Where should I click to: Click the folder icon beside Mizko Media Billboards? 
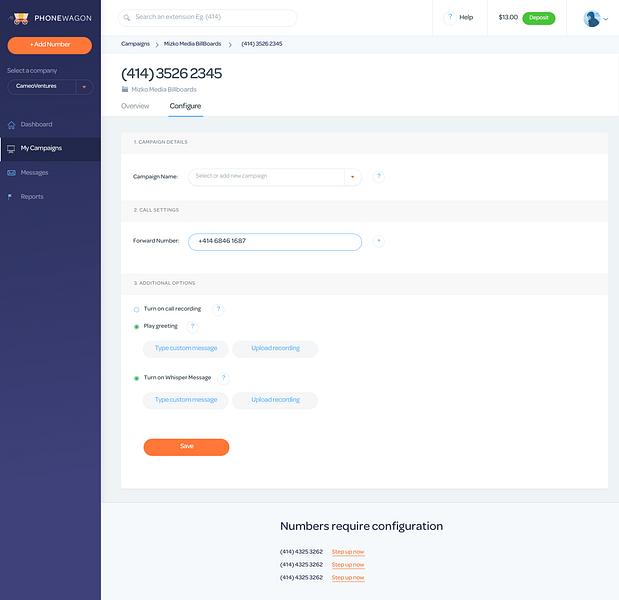pyautogui.click(x=125, y=89)
